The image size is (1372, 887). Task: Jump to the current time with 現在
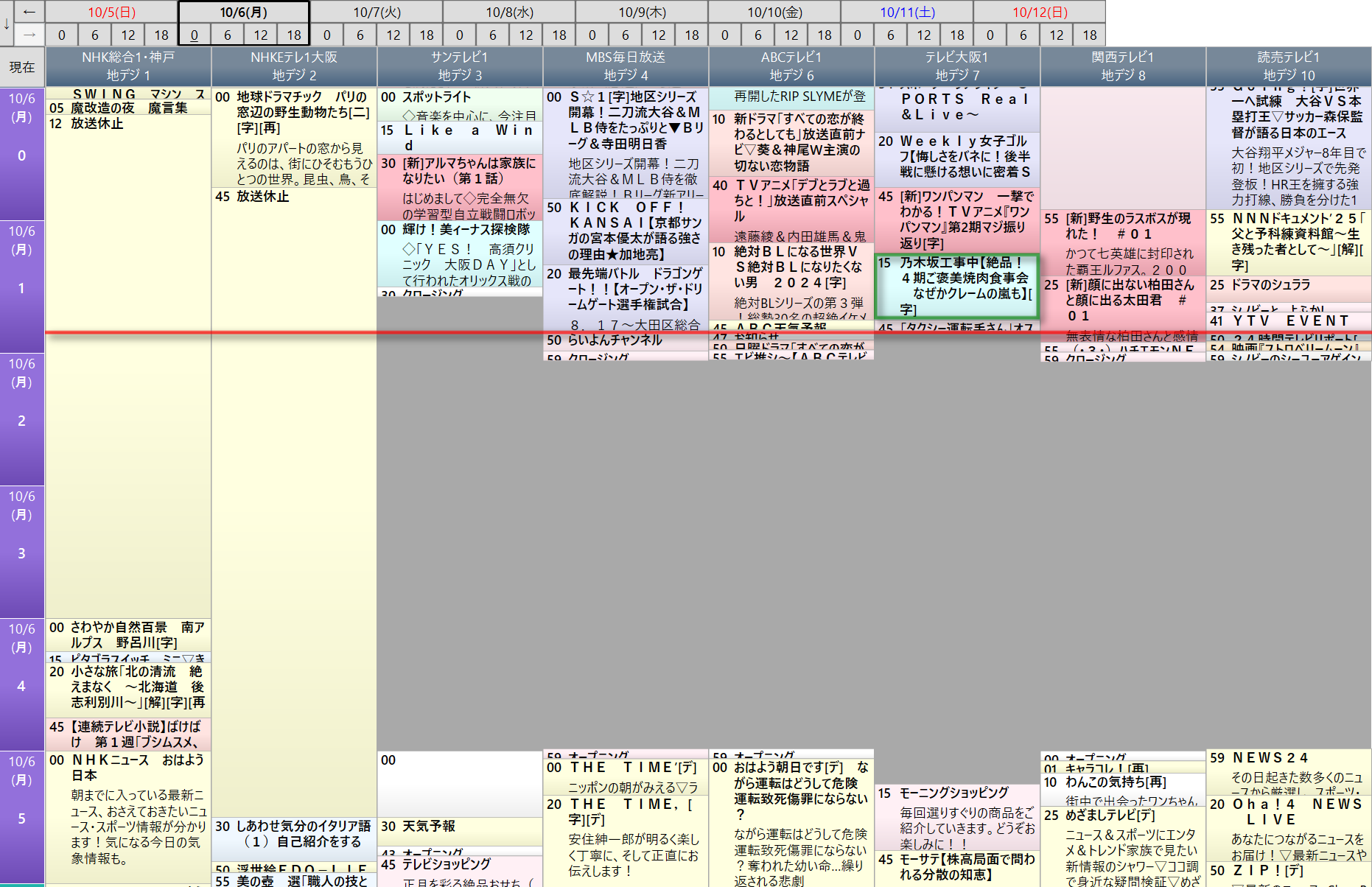point(22,67)
